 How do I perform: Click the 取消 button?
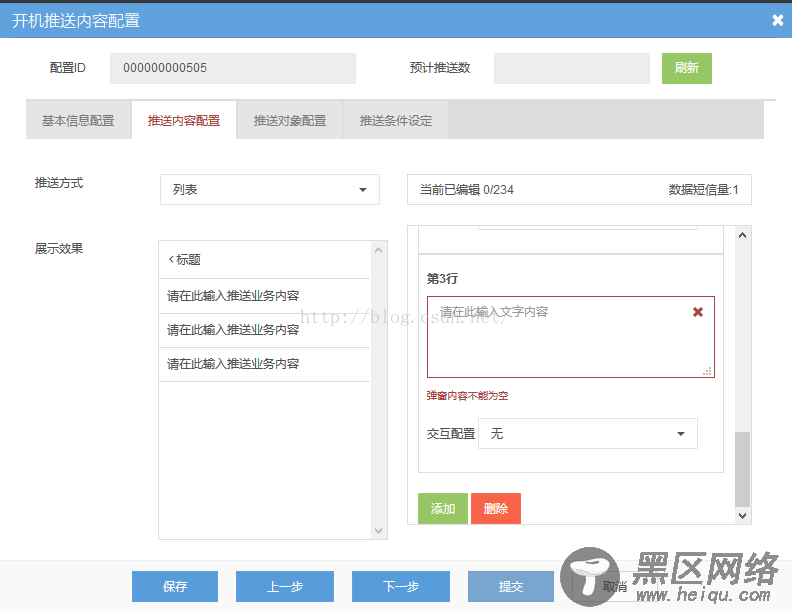tap(615, 586)
